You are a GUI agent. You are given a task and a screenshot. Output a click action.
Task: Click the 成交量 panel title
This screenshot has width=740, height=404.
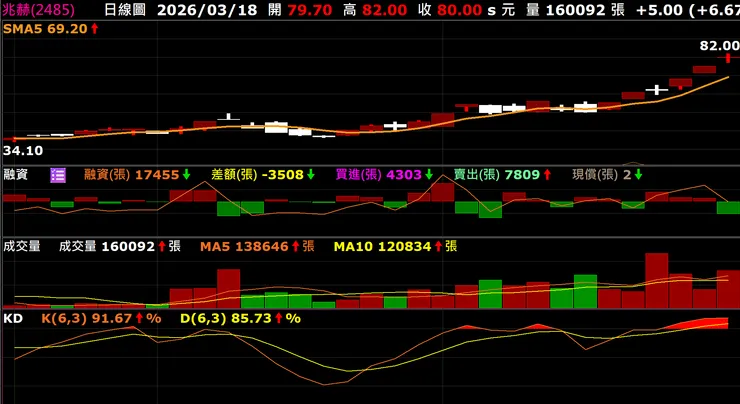coord(22,246)
